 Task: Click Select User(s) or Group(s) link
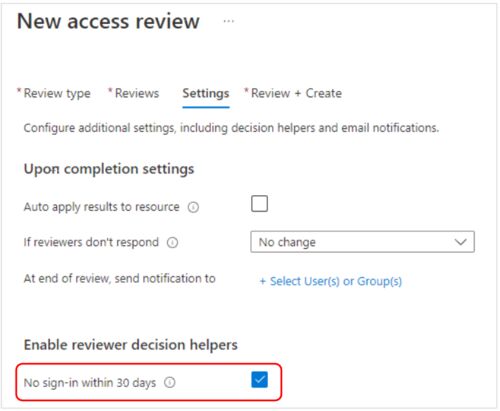pos(331,281)
